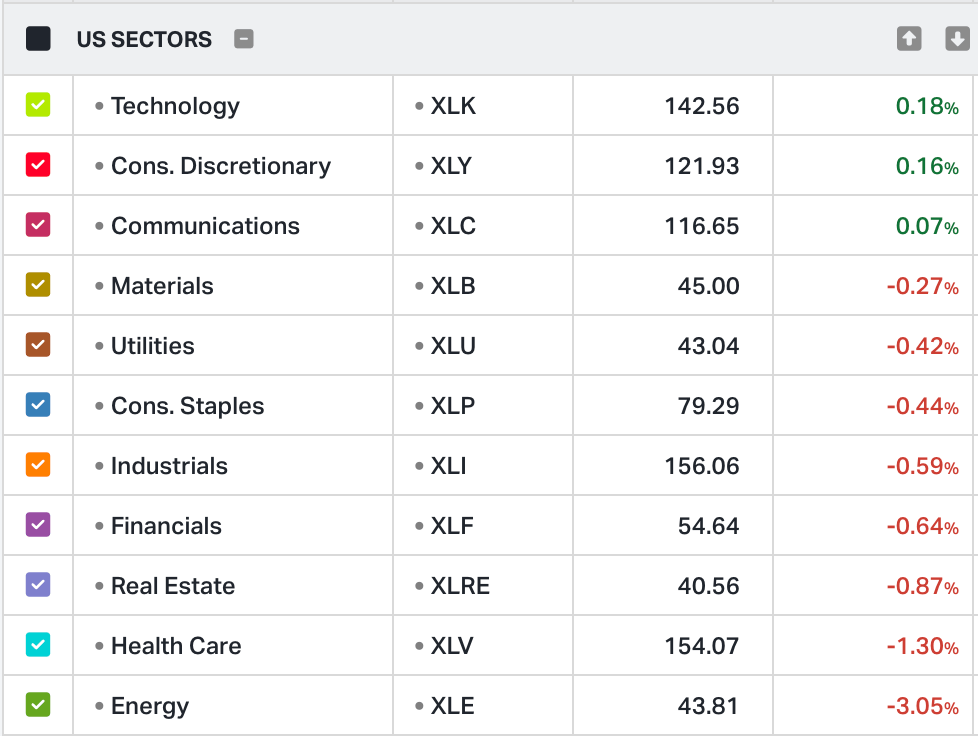Click the Energy -3.05% change value
Screen dimensions: 978x736
coord(922,706)
